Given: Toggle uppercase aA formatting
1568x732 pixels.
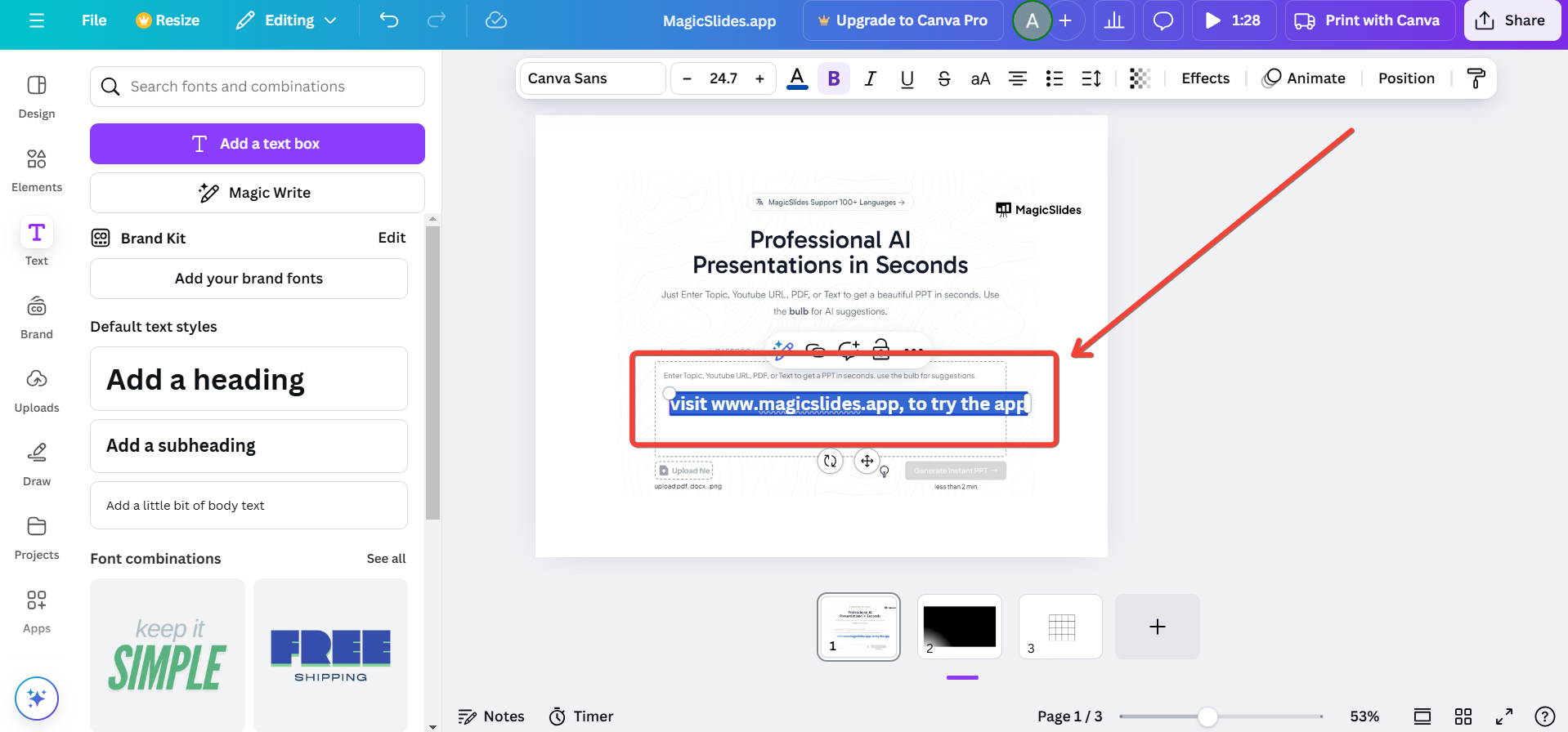Looking at the screenshot, I should tap(981, 78).
